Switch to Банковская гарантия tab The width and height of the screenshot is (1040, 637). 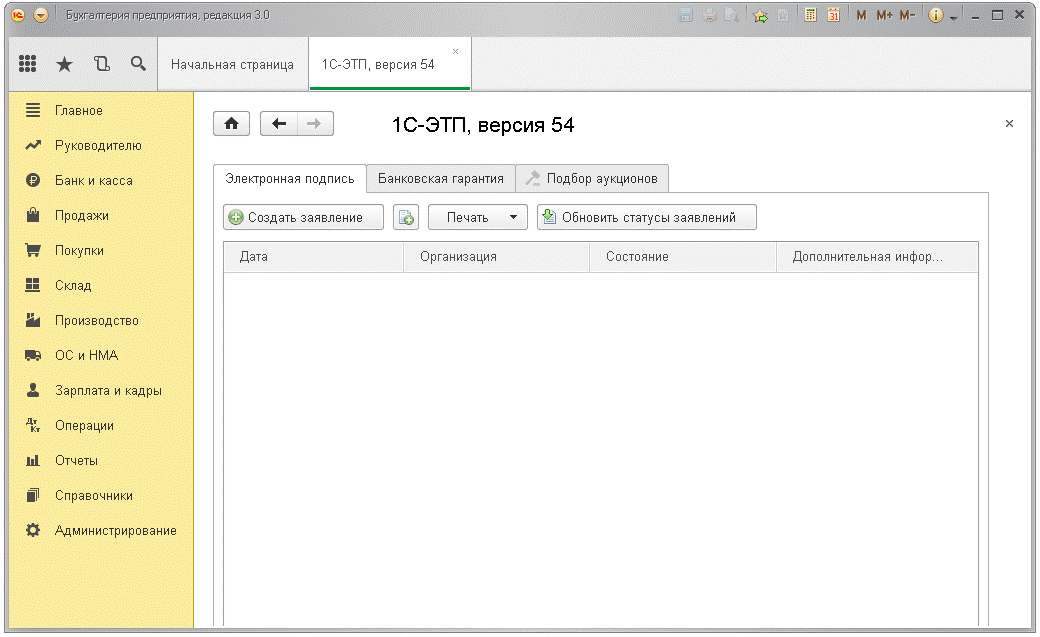click(440, 178)
